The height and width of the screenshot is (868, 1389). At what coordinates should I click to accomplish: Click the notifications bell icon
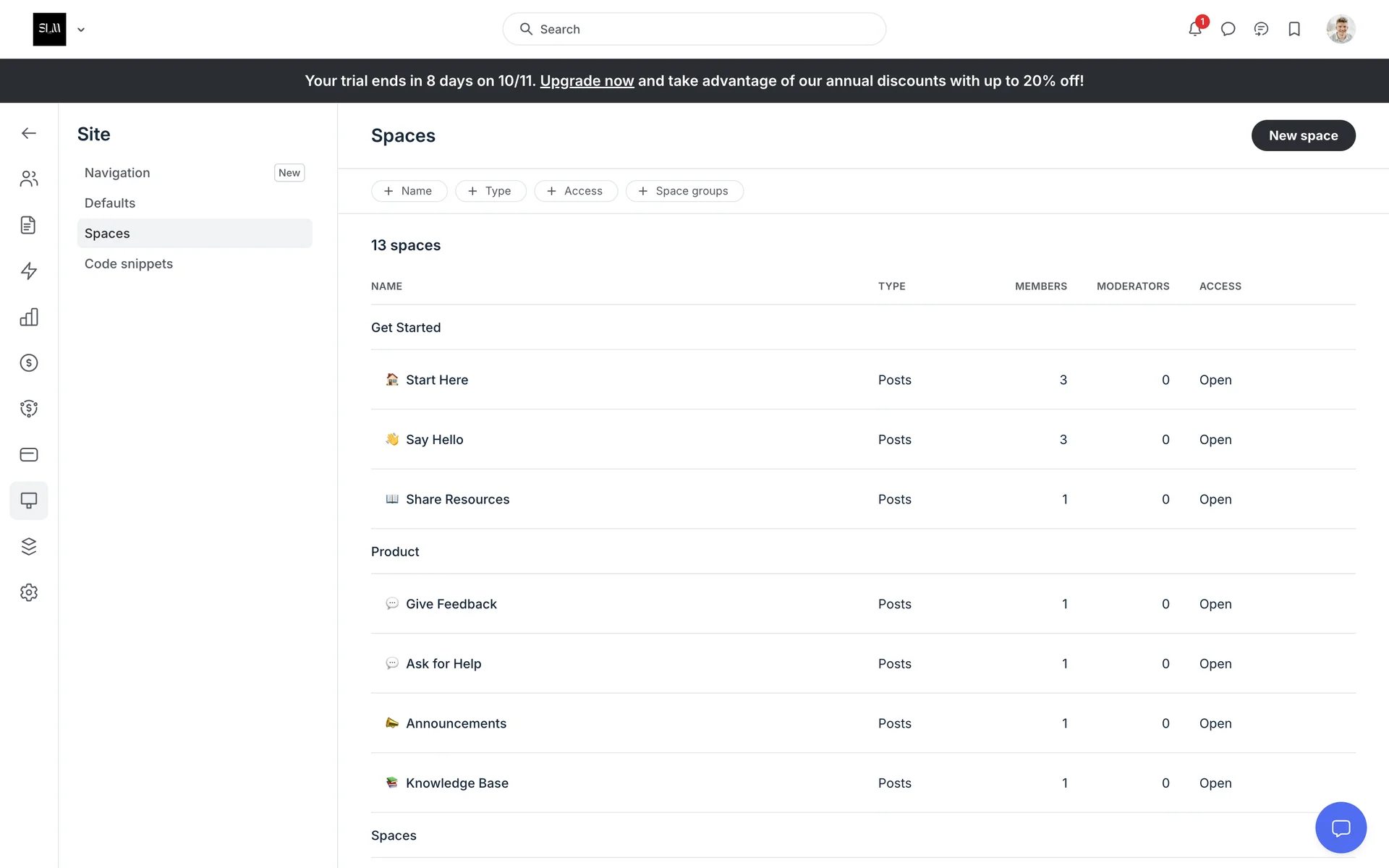(1194, 29)
